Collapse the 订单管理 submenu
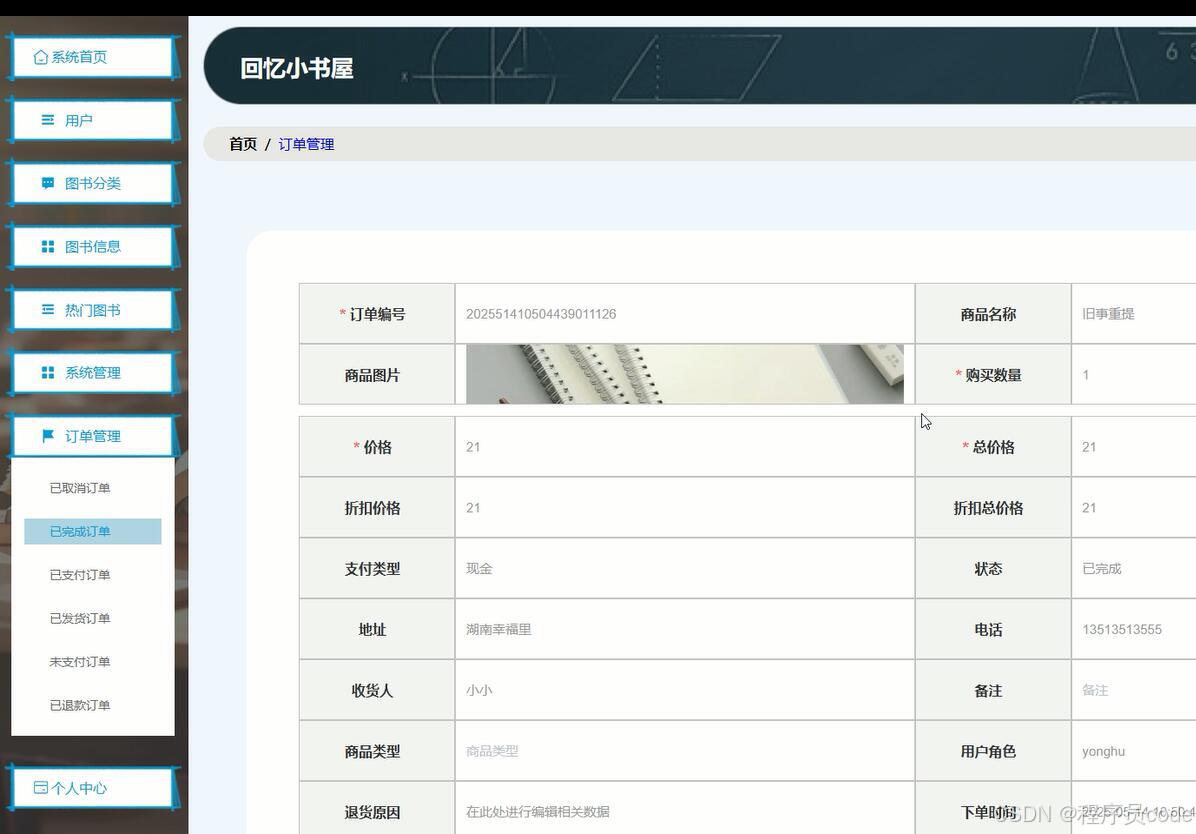Viewport: 1196px width, 834px height. tap(92, 435)
